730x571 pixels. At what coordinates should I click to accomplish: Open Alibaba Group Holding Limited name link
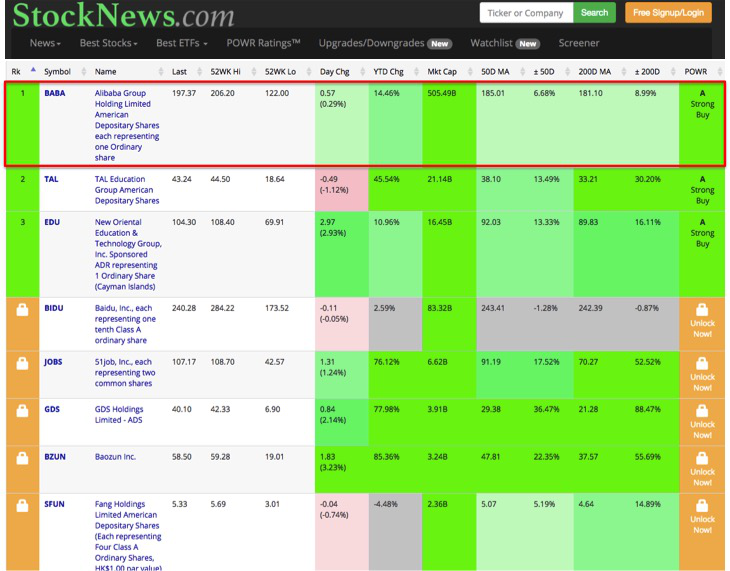(127, 125)
